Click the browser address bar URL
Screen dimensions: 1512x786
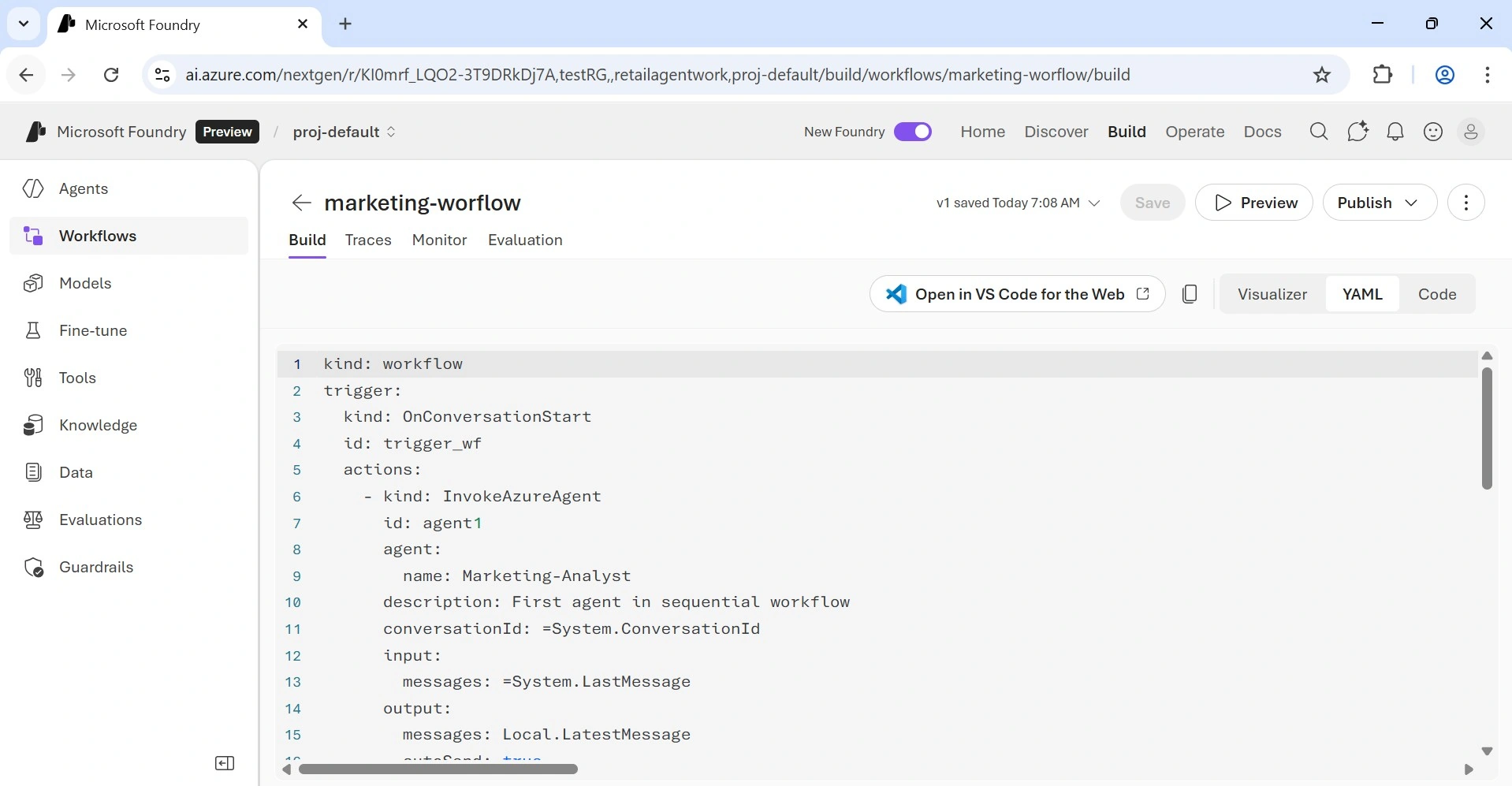pos(657,75)
